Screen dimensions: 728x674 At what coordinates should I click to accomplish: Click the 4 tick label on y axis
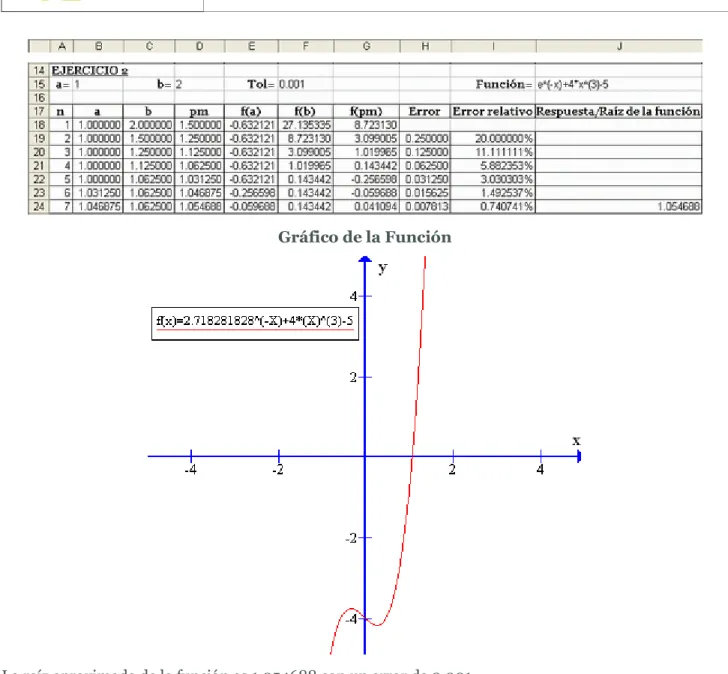(x=353, y=296)
